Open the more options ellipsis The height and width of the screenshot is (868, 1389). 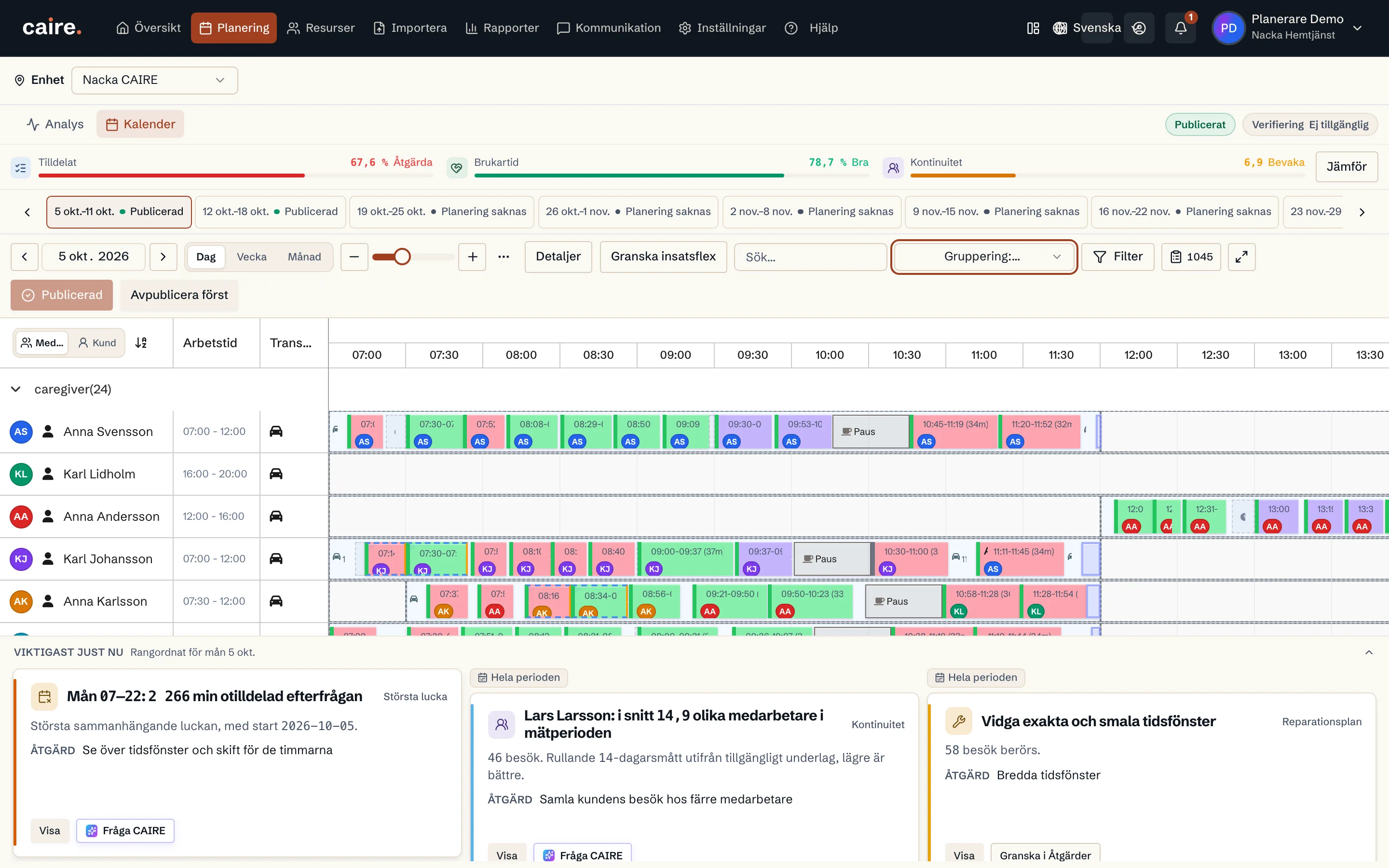coord(504,257)
